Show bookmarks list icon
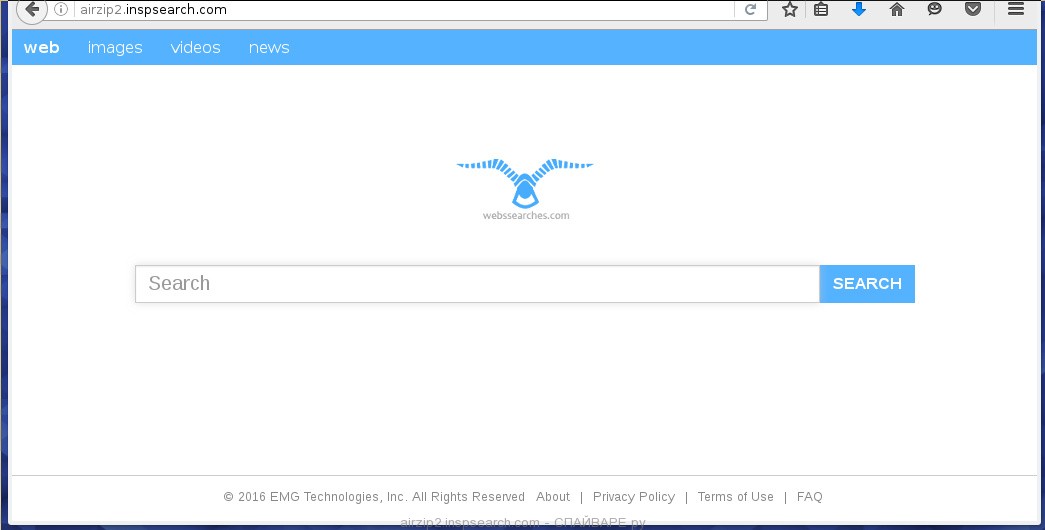Viewport: 1045px width, 530px height. [x=821, y=9]
